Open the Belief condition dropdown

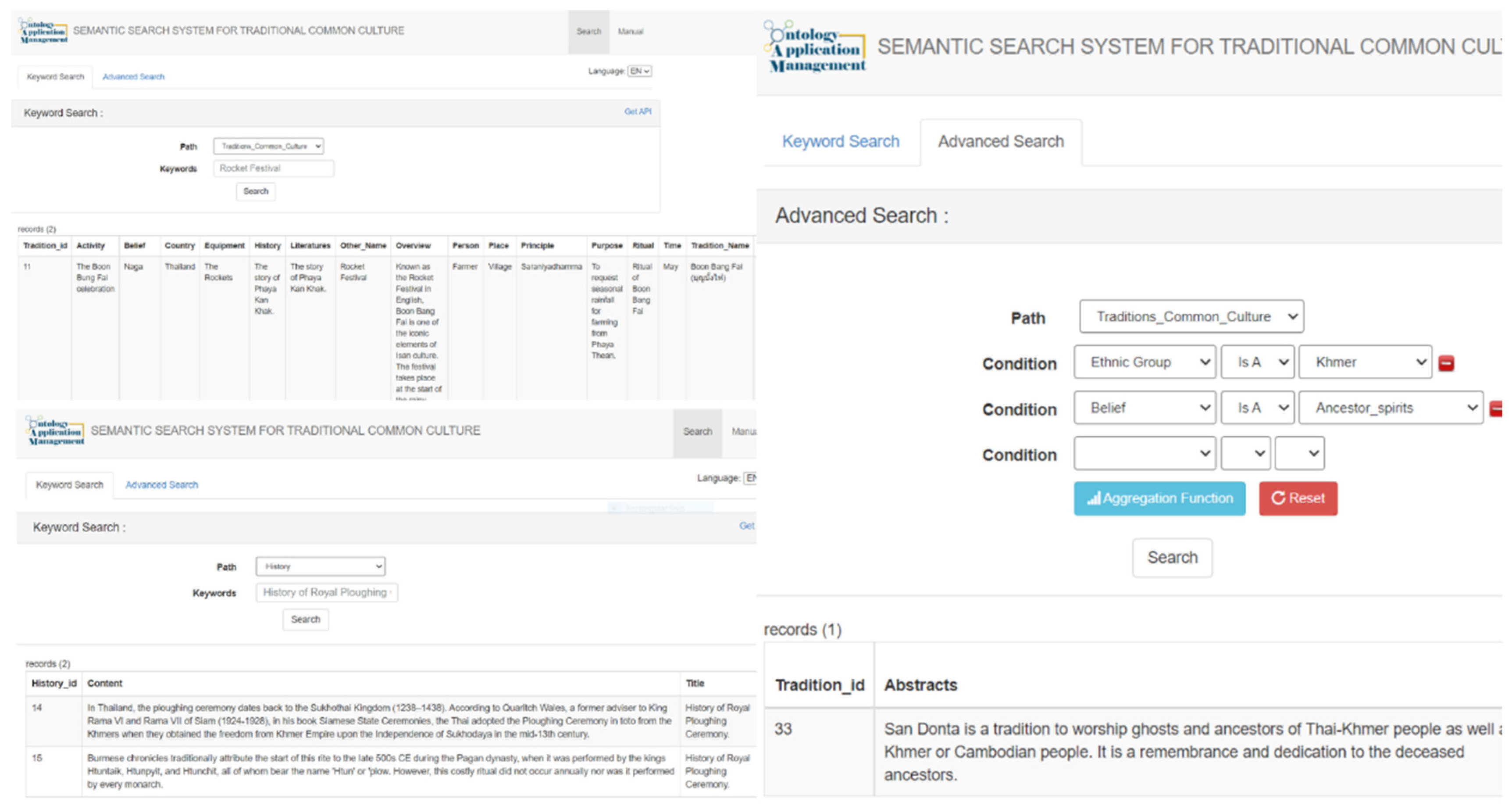click(1144, 408)
